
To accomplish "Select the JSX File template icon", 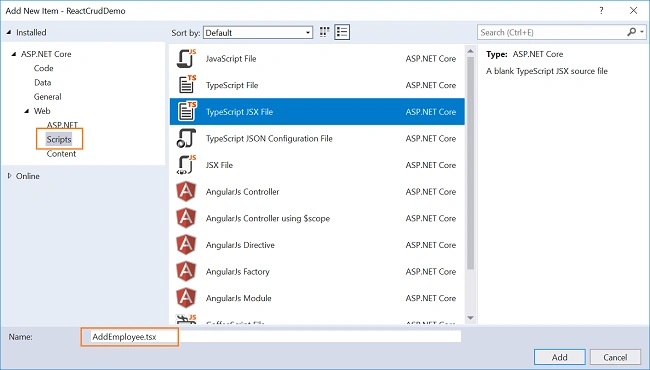I will click(186, 165).
